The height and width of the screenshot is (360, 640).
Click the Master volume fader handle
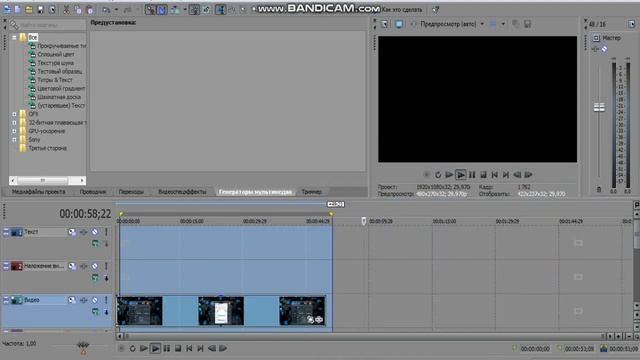599,107
